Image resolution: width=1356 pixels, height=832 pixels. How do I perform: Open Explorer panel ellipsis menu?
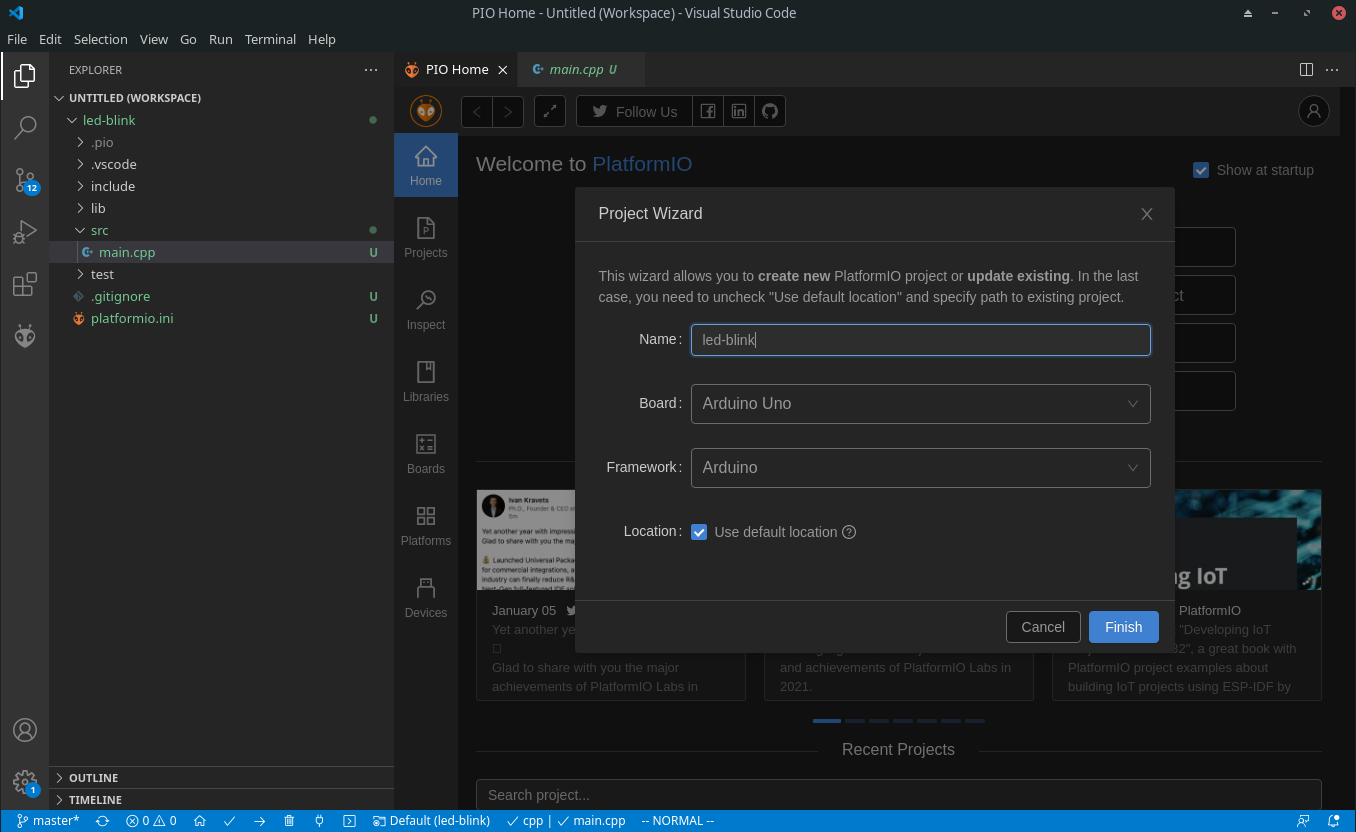point(371,70)
